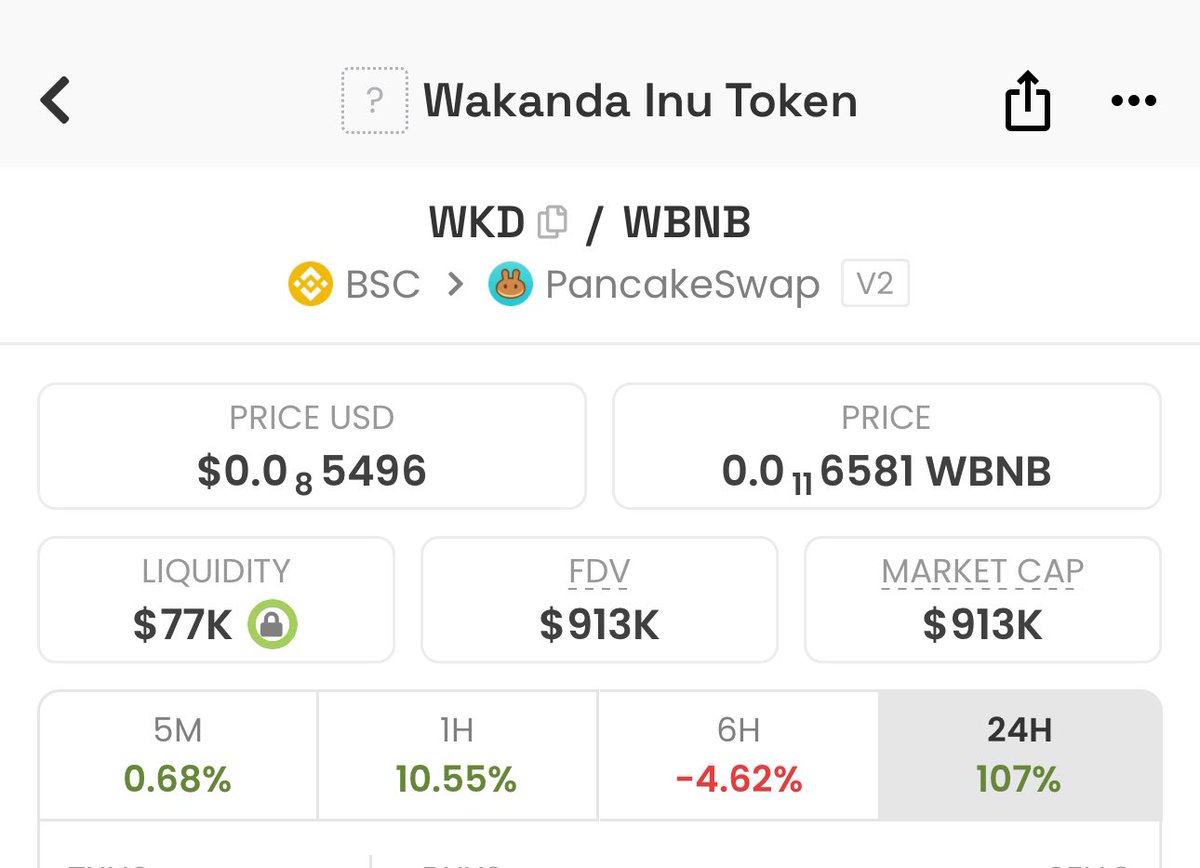Tap the BSC chain logo
1200x868 pixels.
coord(310,285)
